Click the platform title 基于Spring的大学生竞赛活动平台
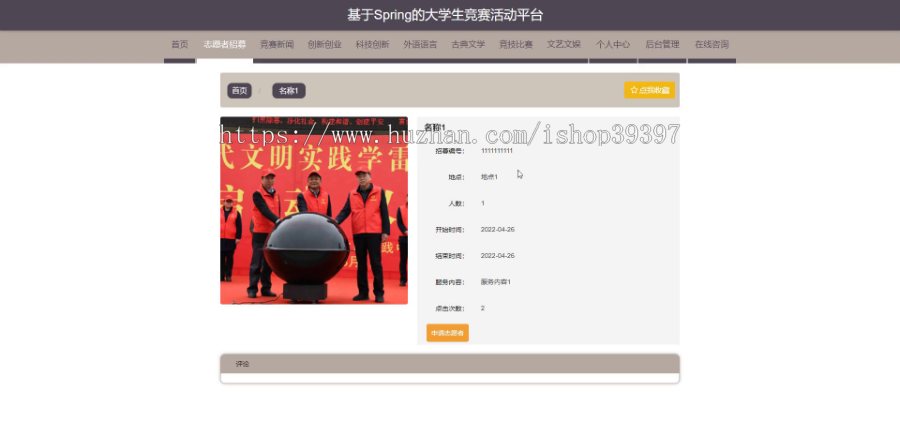Screen dimensions: 900x437 [445, 16]
